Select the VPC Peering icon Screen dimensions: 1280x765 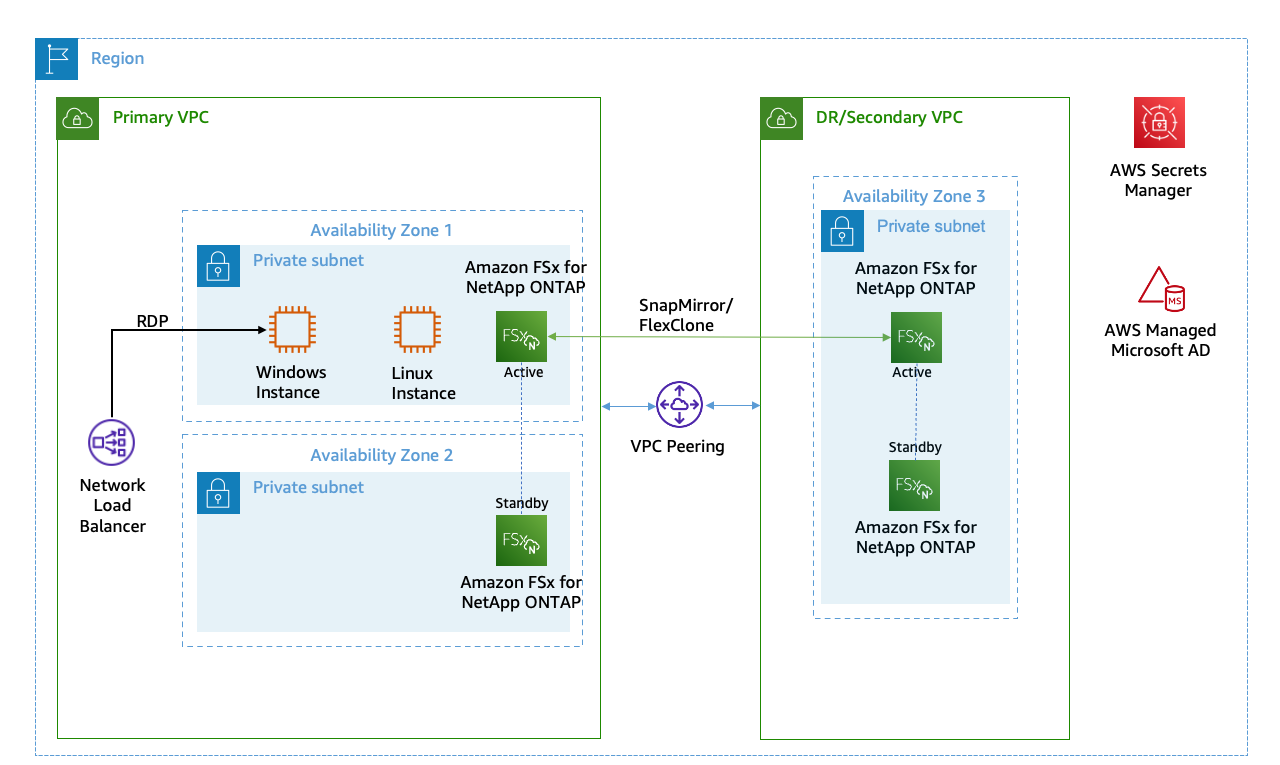point(680,406)
